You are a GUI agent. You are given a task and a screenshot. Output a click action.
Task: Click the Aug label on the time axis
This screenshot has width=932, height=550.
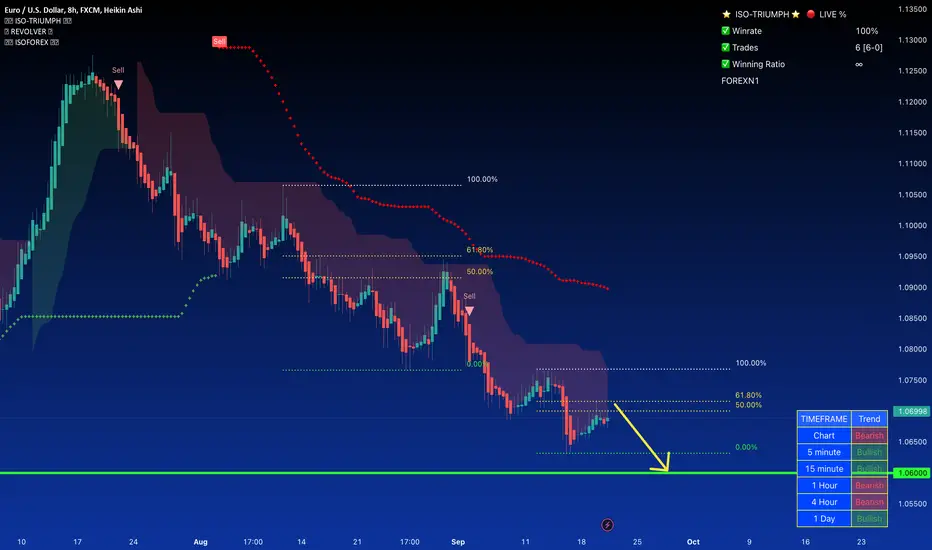(200, 542)
